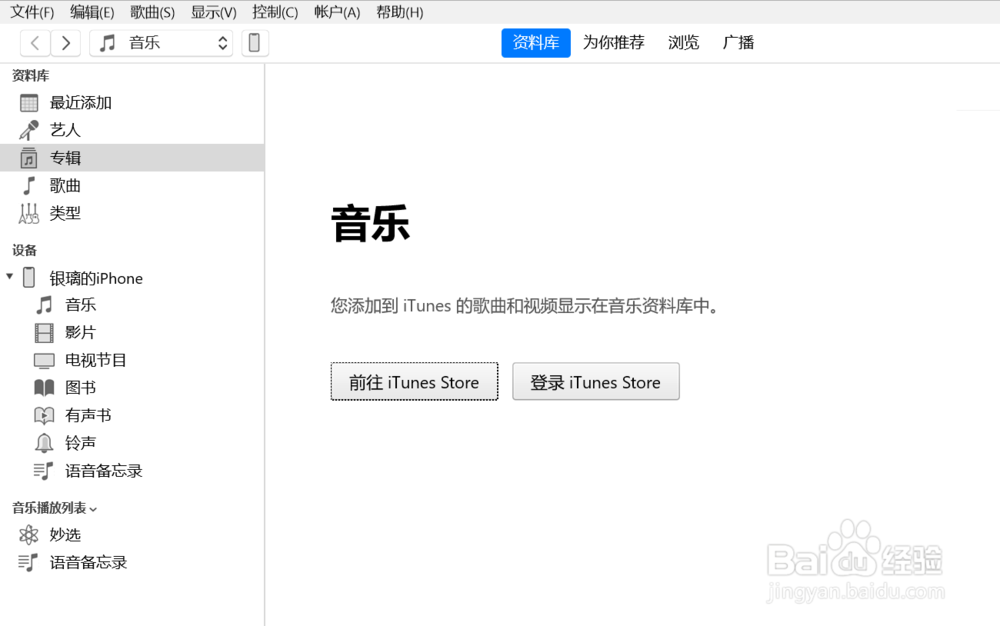Click the playlist 语音备忘录 icon at bottom
Viewport: 1000px width, 626px height.
click(x=28, y=562)
